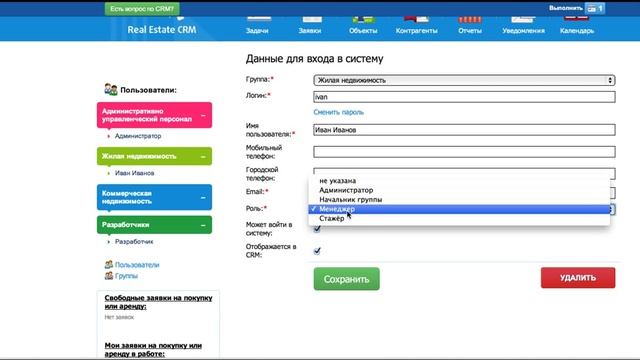
Task: Collapse the Административно управленческий персонал group
Action: tap(203, 116)
